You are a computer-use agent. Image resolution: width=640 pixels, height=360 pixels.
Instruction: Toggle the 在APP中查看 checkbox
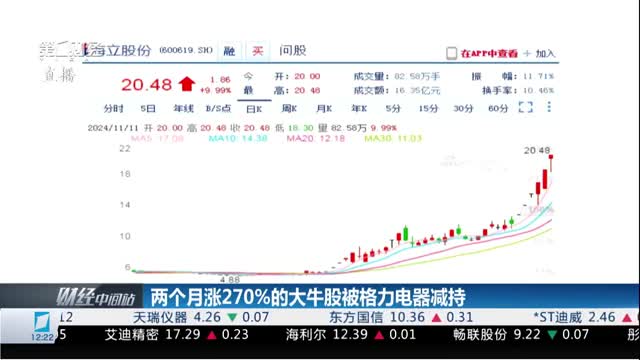tap(451, 53)
